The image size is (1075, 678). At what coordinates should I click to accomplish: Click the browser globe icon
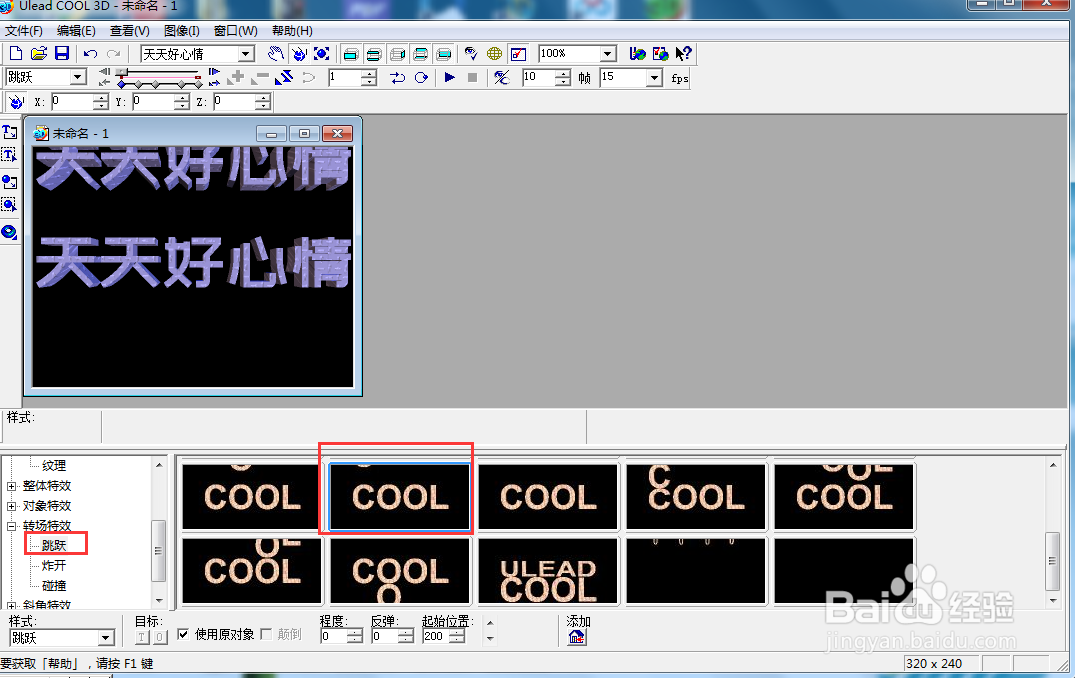638,53
